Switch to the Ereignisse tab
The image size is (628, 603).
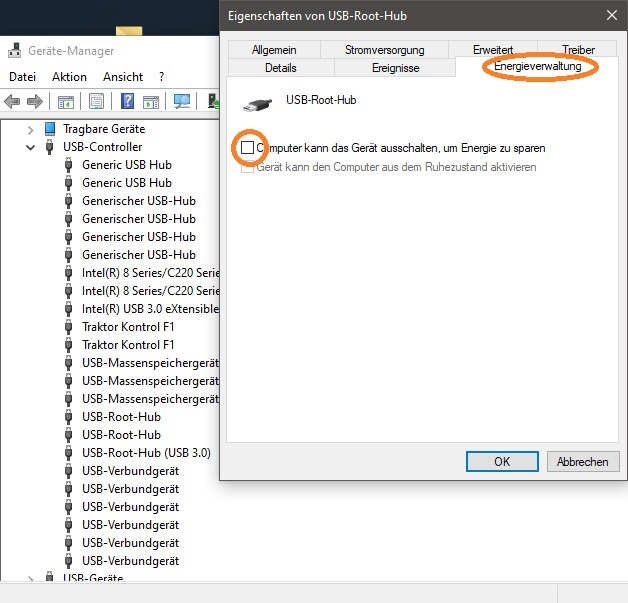[x=396, y=68]
